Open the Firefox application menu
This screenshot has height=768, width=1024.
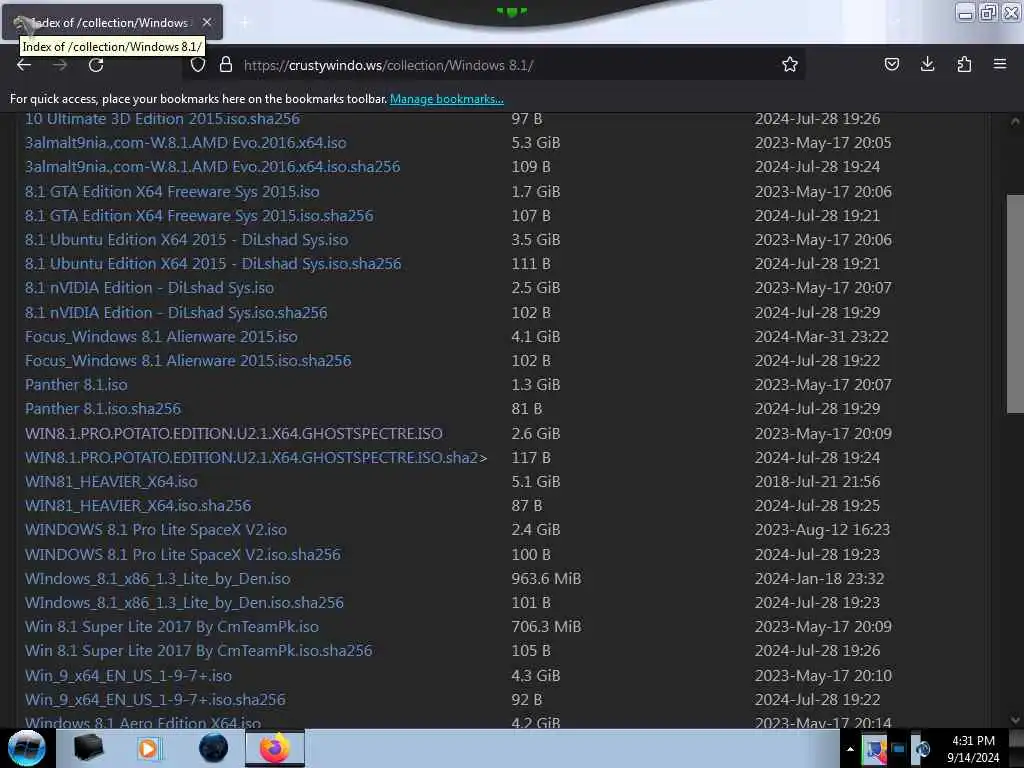click(1000, 64)
